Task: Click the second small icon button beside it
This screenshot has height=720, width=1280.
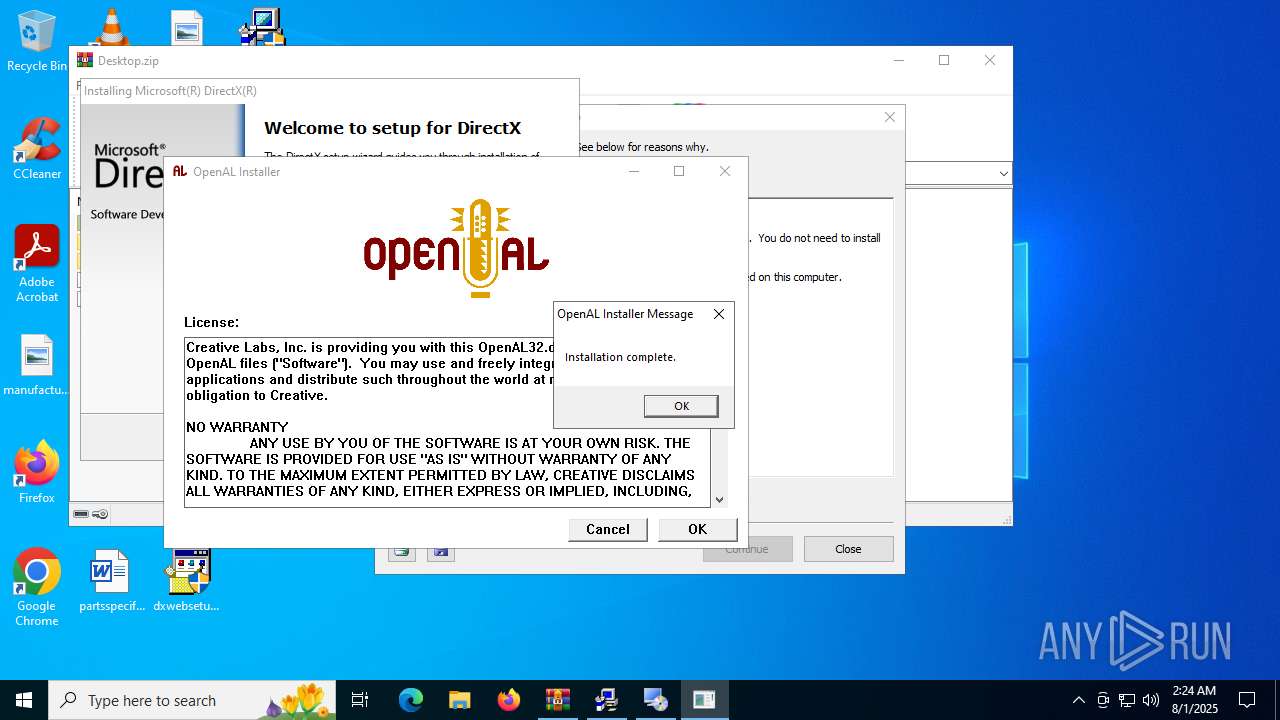Action: pyautogui.click(x=441, y=551)
